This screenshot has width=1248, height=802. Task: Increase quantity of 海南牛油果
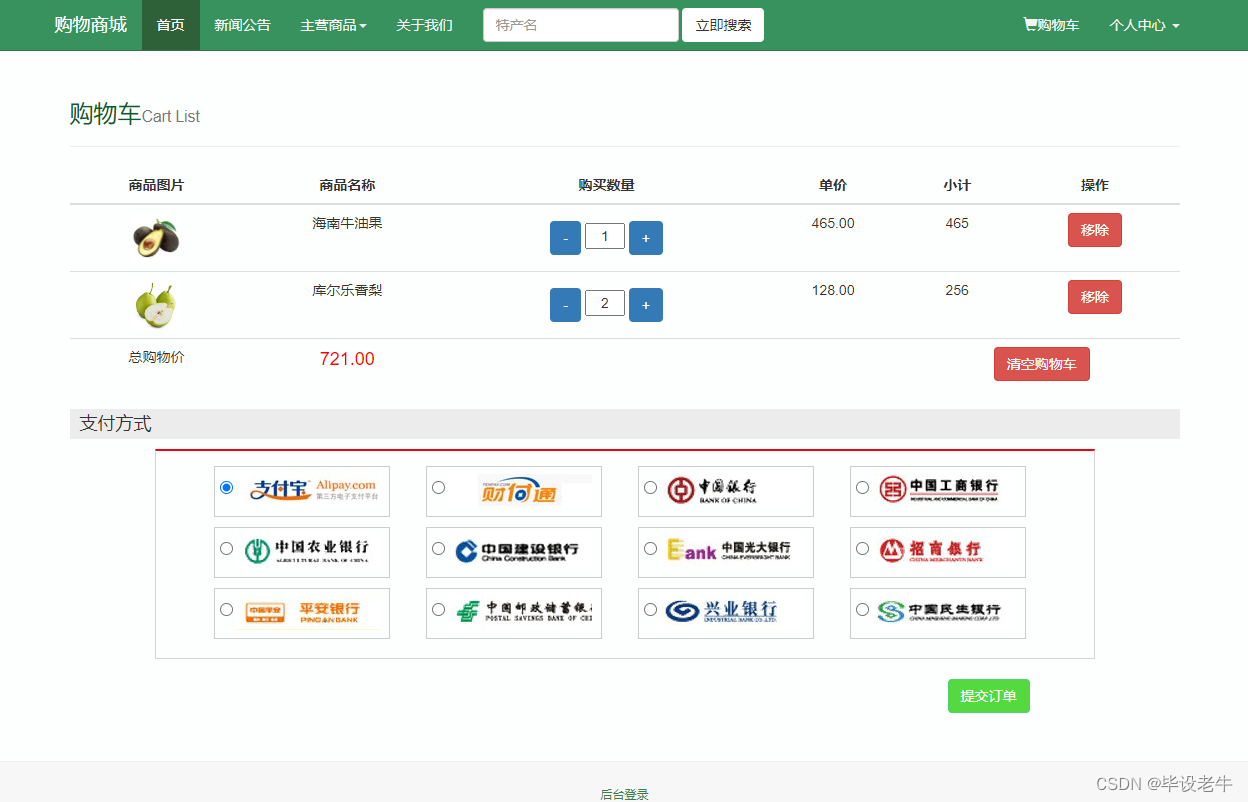[646, 238]
